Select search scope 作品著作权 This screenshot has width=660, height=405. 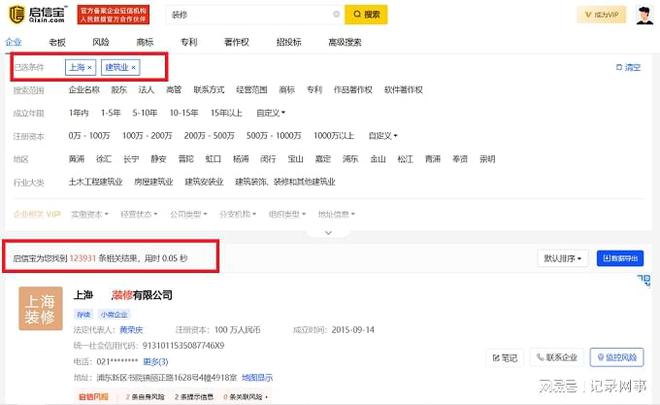coord(353,90)
